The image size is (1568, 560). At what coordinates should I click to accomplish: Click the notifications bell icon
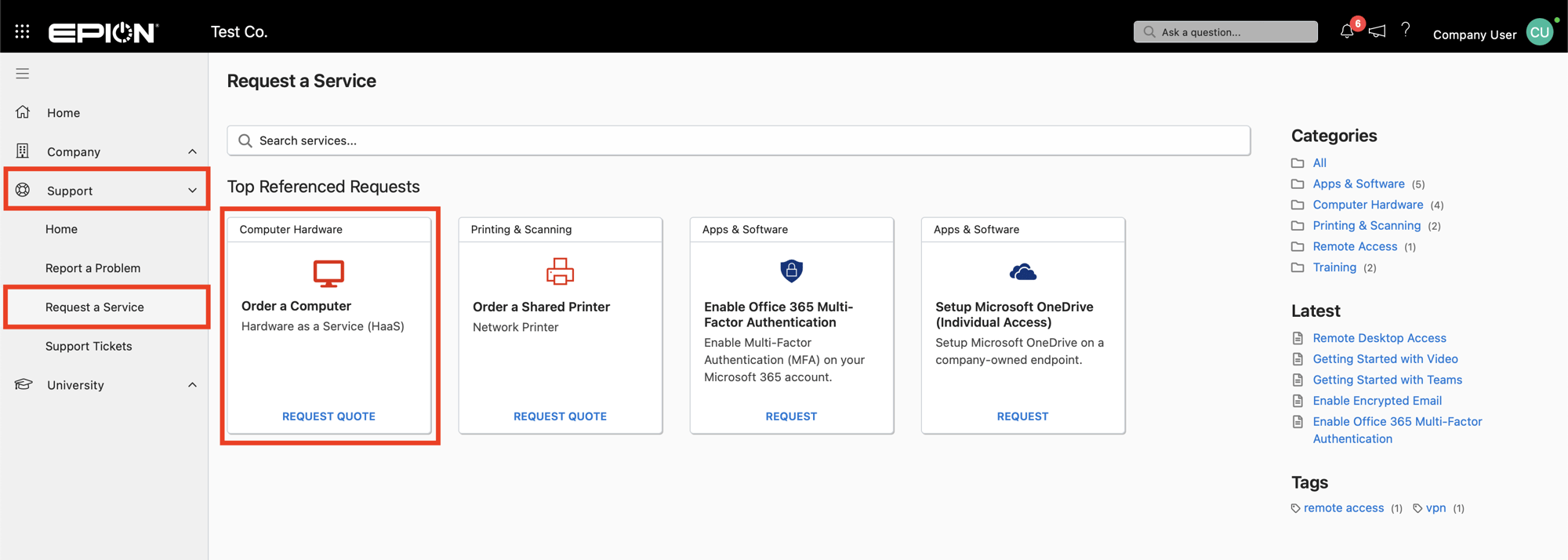[x=1346, y=31]
